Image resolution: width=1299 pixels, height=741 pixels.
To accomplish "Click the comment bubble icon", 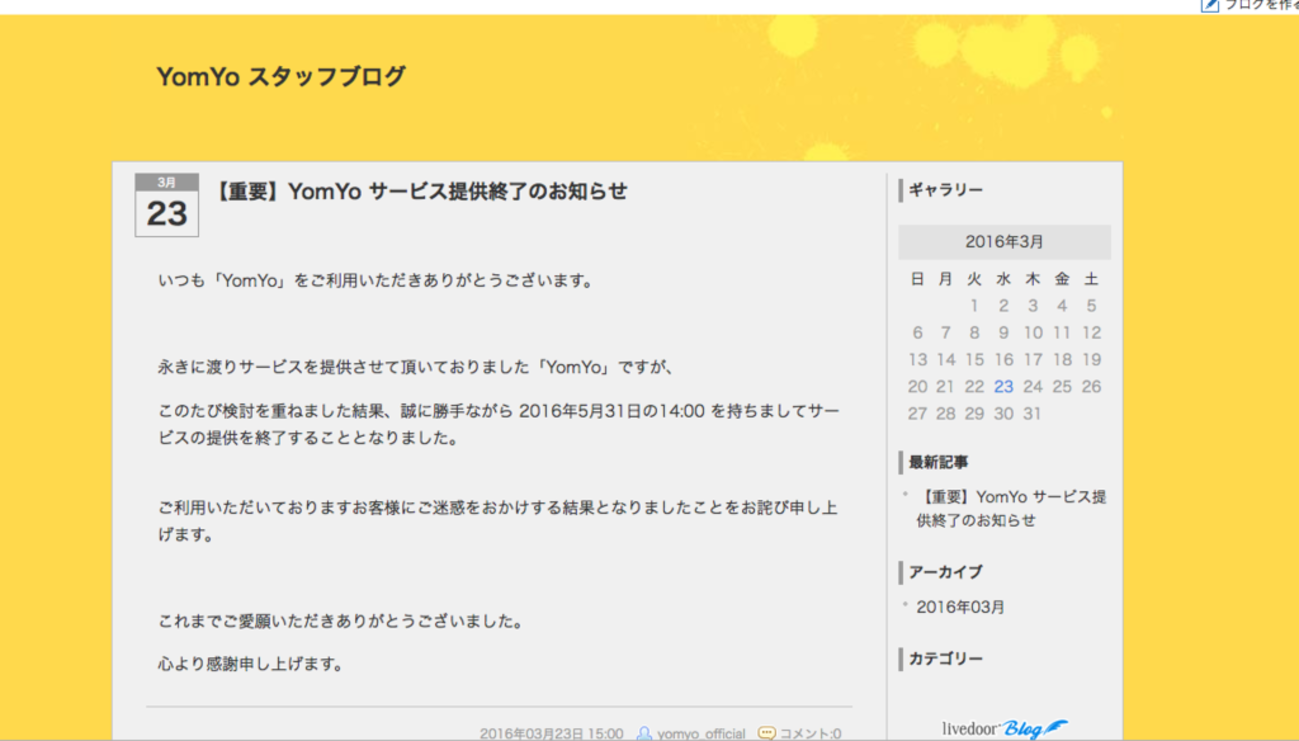I will (x=767, y=733).
